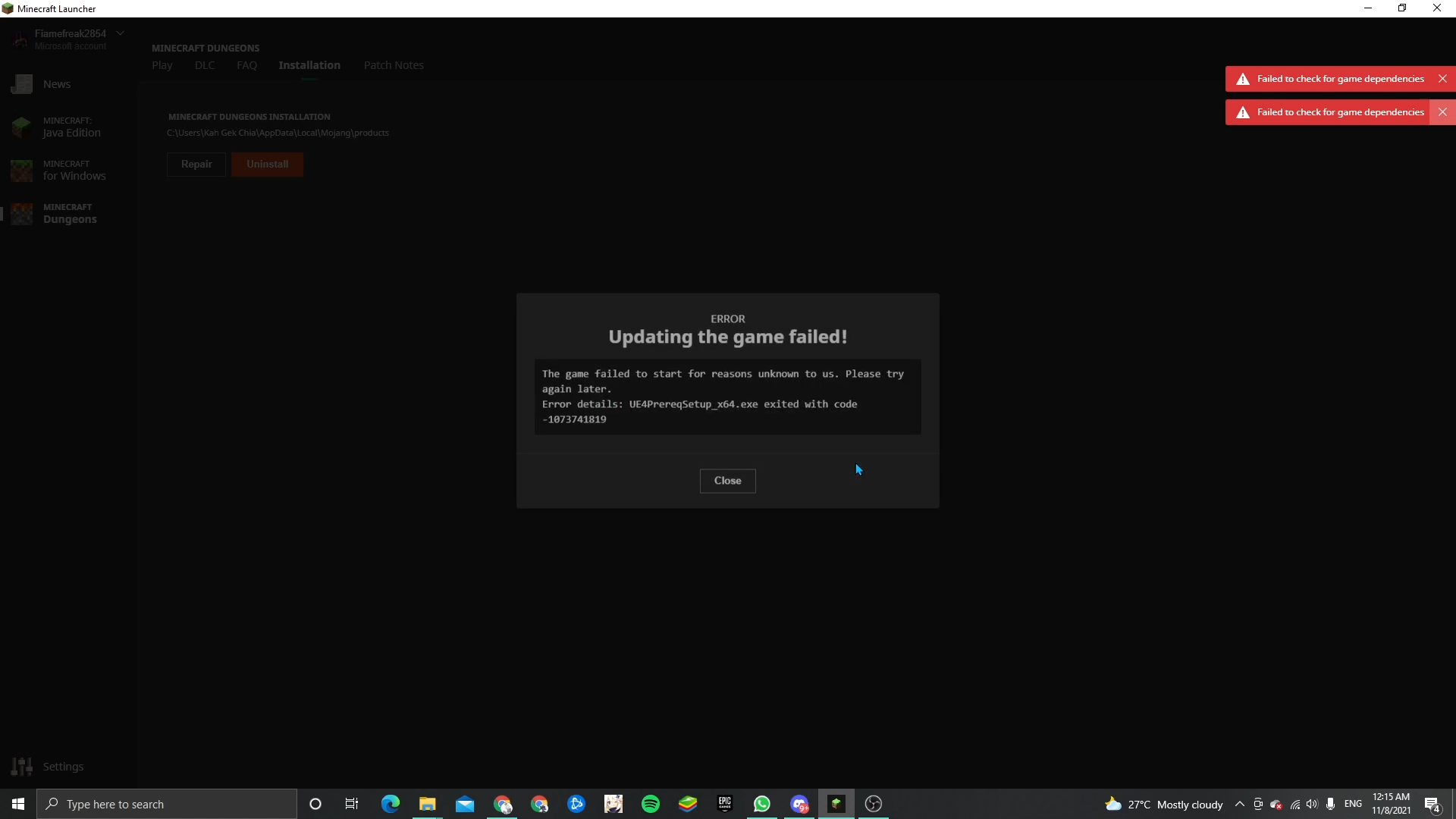
Task: Show hidden system tray icons chevron
Action: (x=1240, y=805)
